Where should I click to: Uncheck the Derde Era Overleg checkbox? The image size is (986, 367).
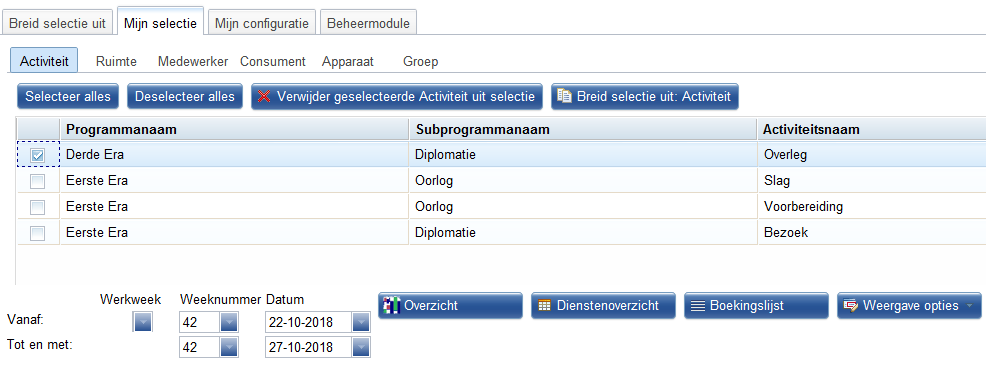[38, 156]
